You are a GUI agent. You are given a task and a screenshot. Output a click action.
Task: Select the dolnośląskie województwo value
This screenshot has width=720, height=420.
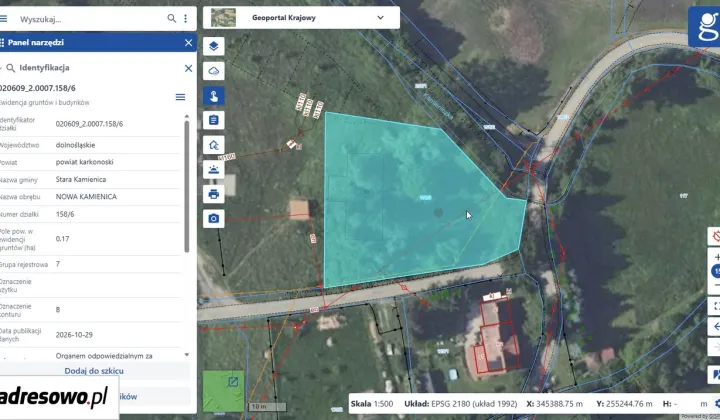pos(75,145)
